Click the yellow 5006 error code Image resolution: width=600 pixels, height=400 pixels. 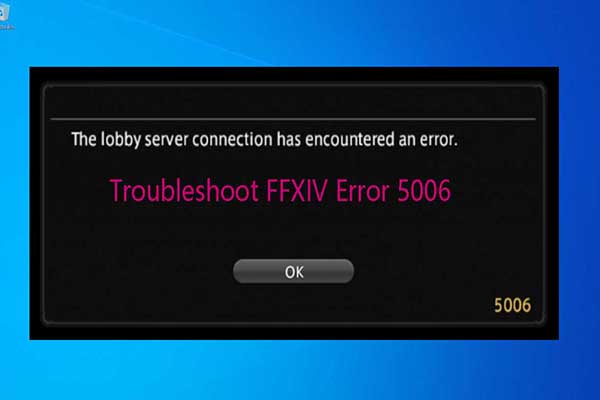click(512, 305)
